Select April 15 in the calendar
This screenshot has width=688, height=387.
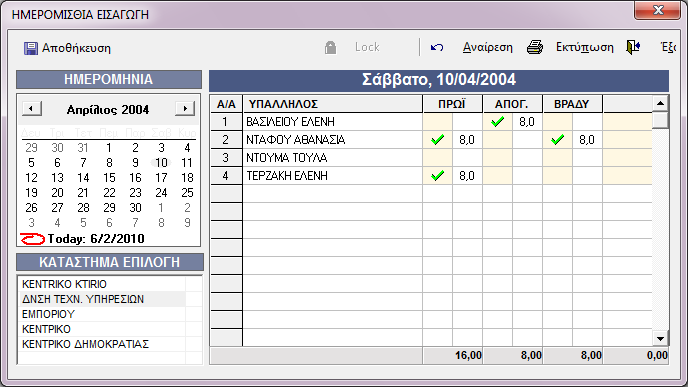109,178
